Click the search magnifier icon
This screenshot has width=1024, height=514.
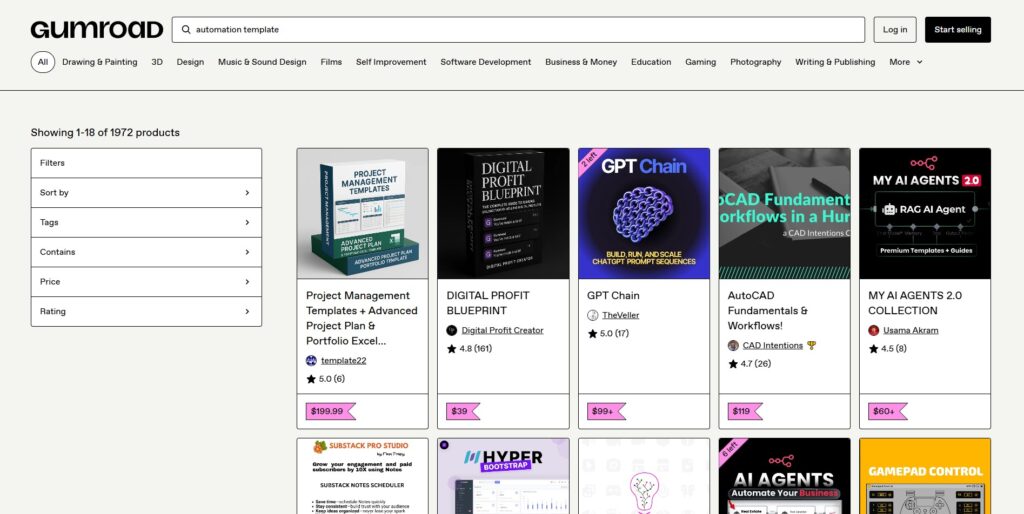186,30
